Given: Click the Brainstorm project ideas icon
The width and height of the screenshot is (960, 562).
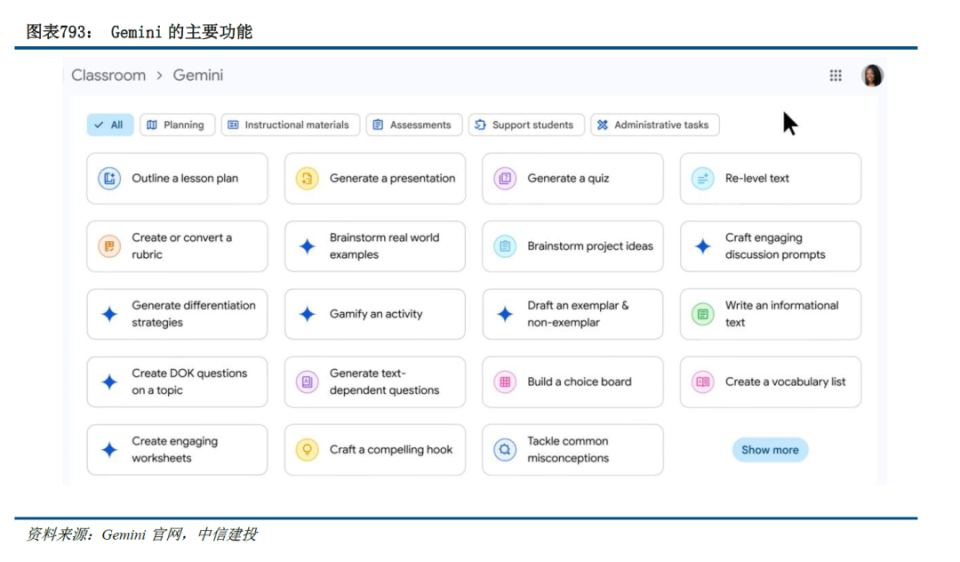Looking at the screenshot, I should click(x=504, y=246).
